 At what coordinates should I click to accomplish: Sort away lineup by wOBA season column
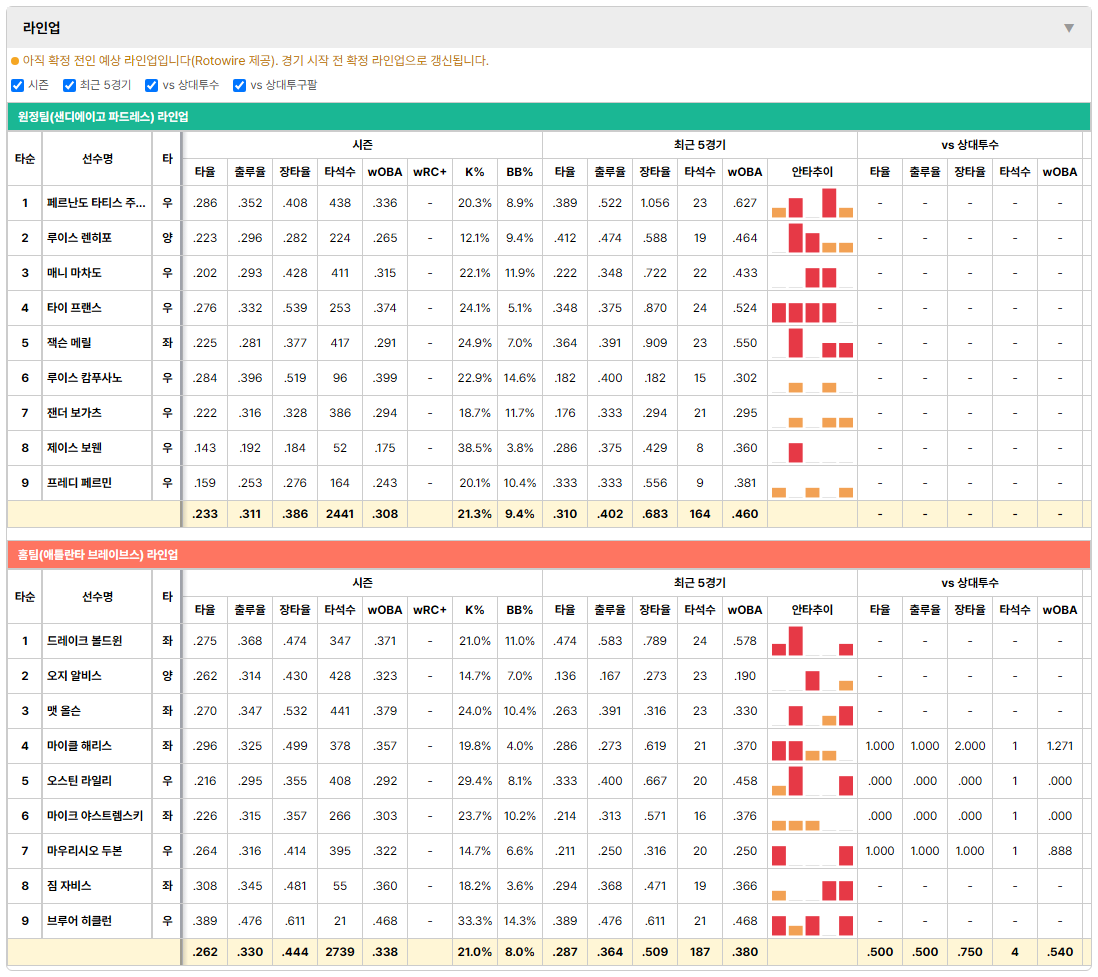(x=385, y=172)
